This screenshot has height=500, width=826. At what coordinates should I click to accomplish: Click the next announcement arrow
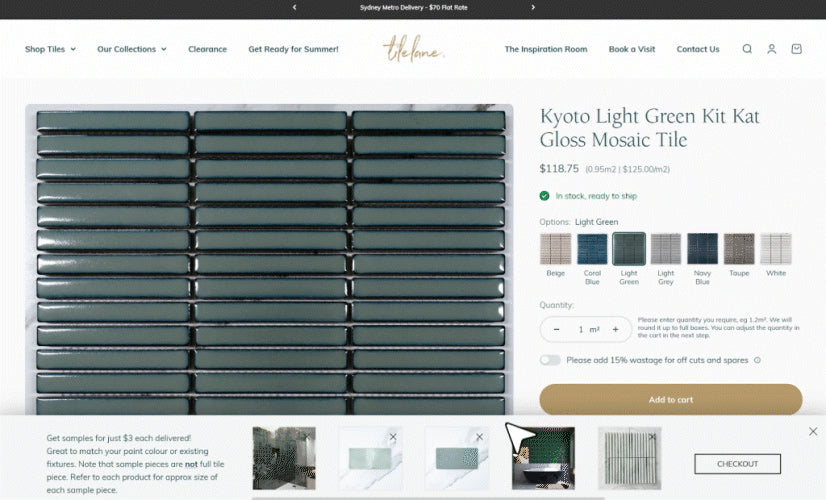coord(533,7)
